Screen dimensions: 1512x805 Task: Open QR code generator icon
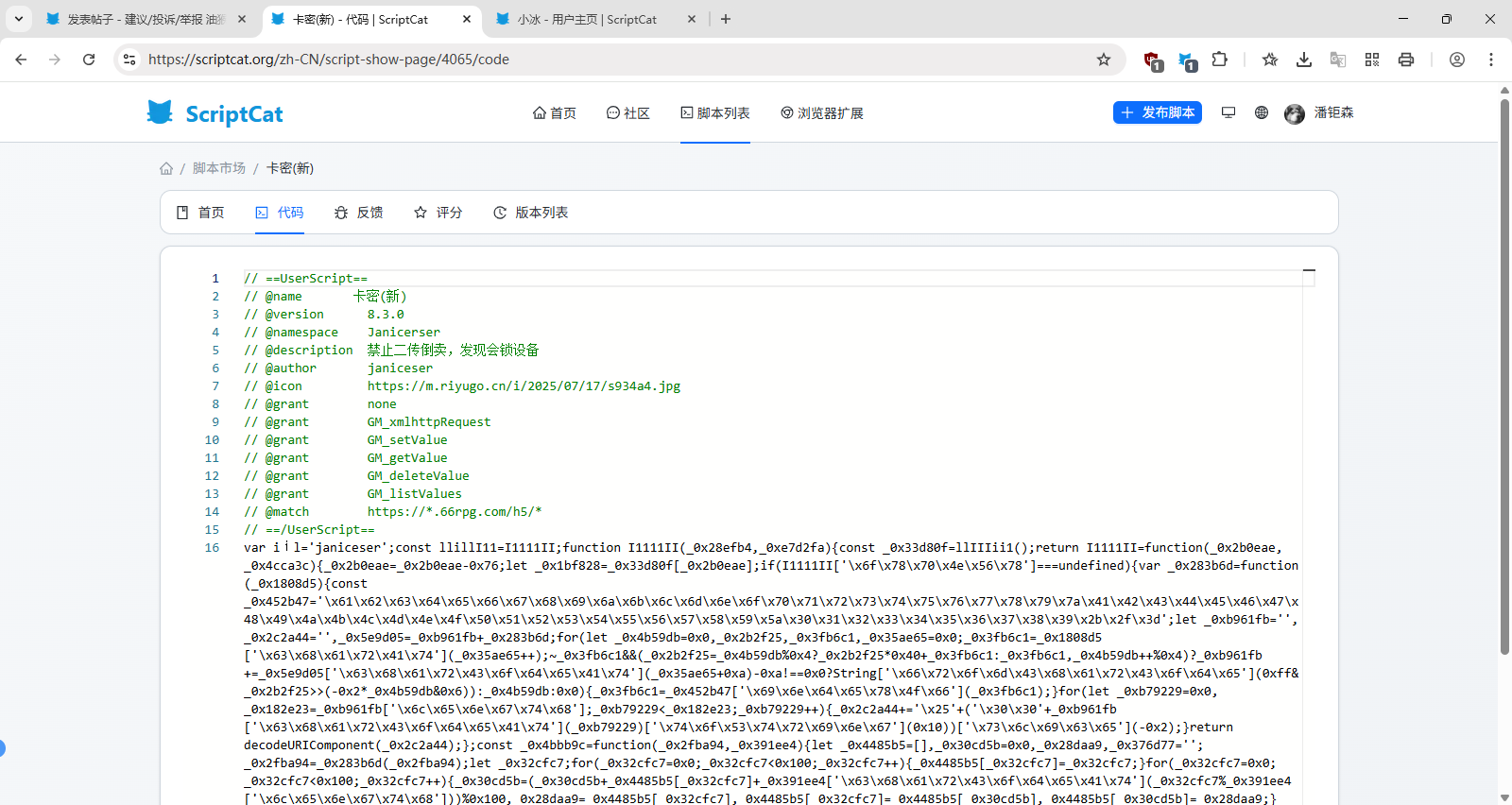(x=1372, y=60)
